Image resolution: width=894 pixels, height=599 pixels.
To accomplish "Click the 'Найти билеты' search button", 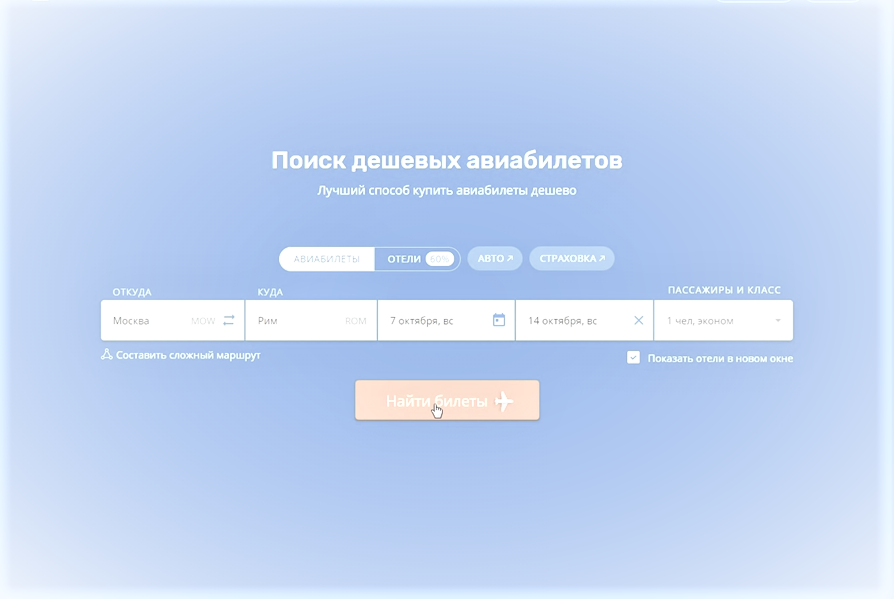I will click(x=447, y=400).
